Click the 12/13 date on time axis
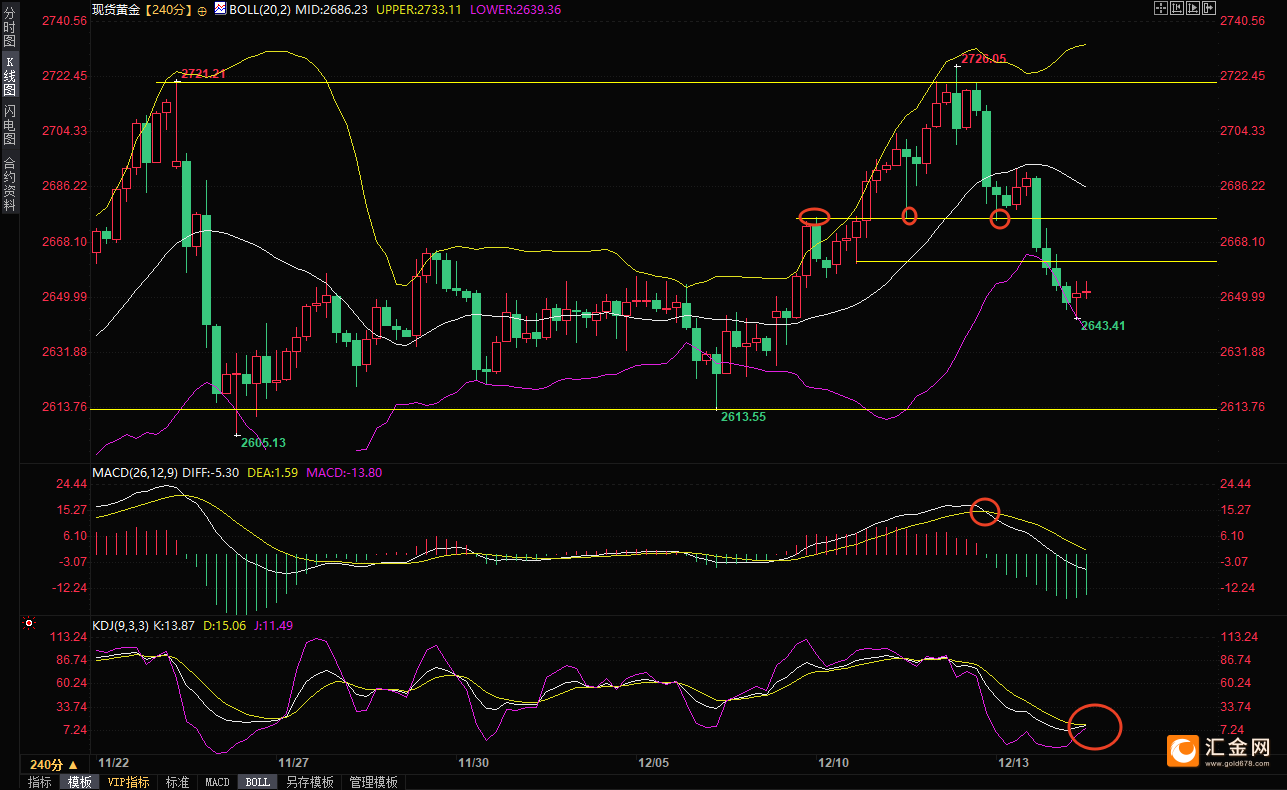 (1013, 762)
